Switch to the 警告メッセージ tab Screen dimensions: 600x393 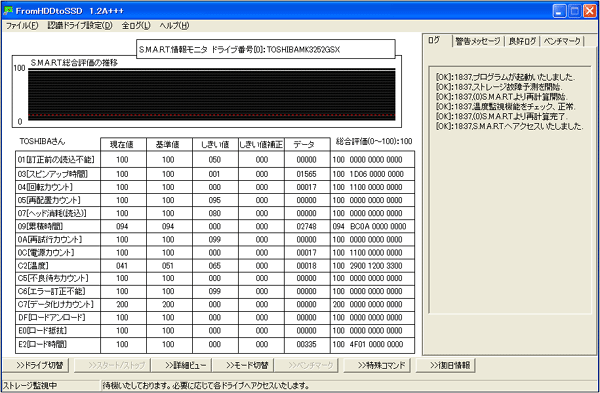tap(478, 41)
